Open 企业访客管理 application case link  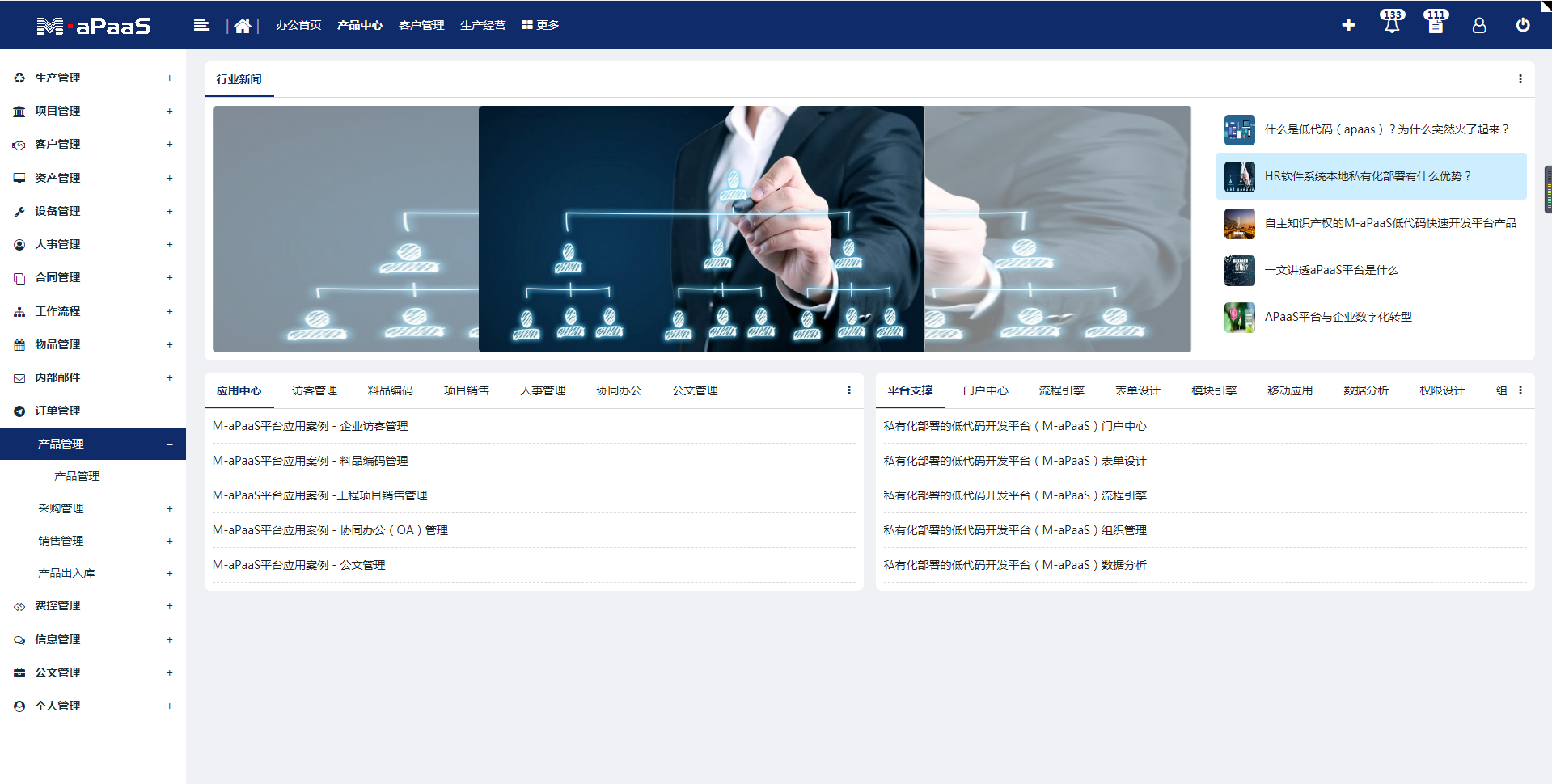coord(311,427)
